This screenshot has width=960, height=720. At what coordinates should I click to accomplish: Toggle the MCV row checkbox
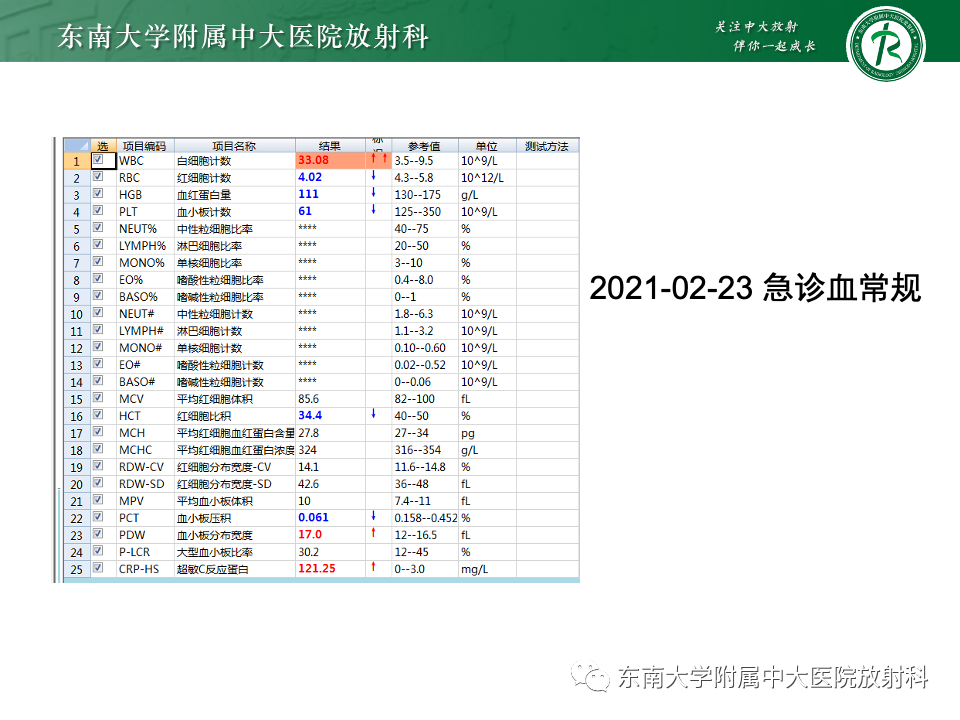point(98,398)
